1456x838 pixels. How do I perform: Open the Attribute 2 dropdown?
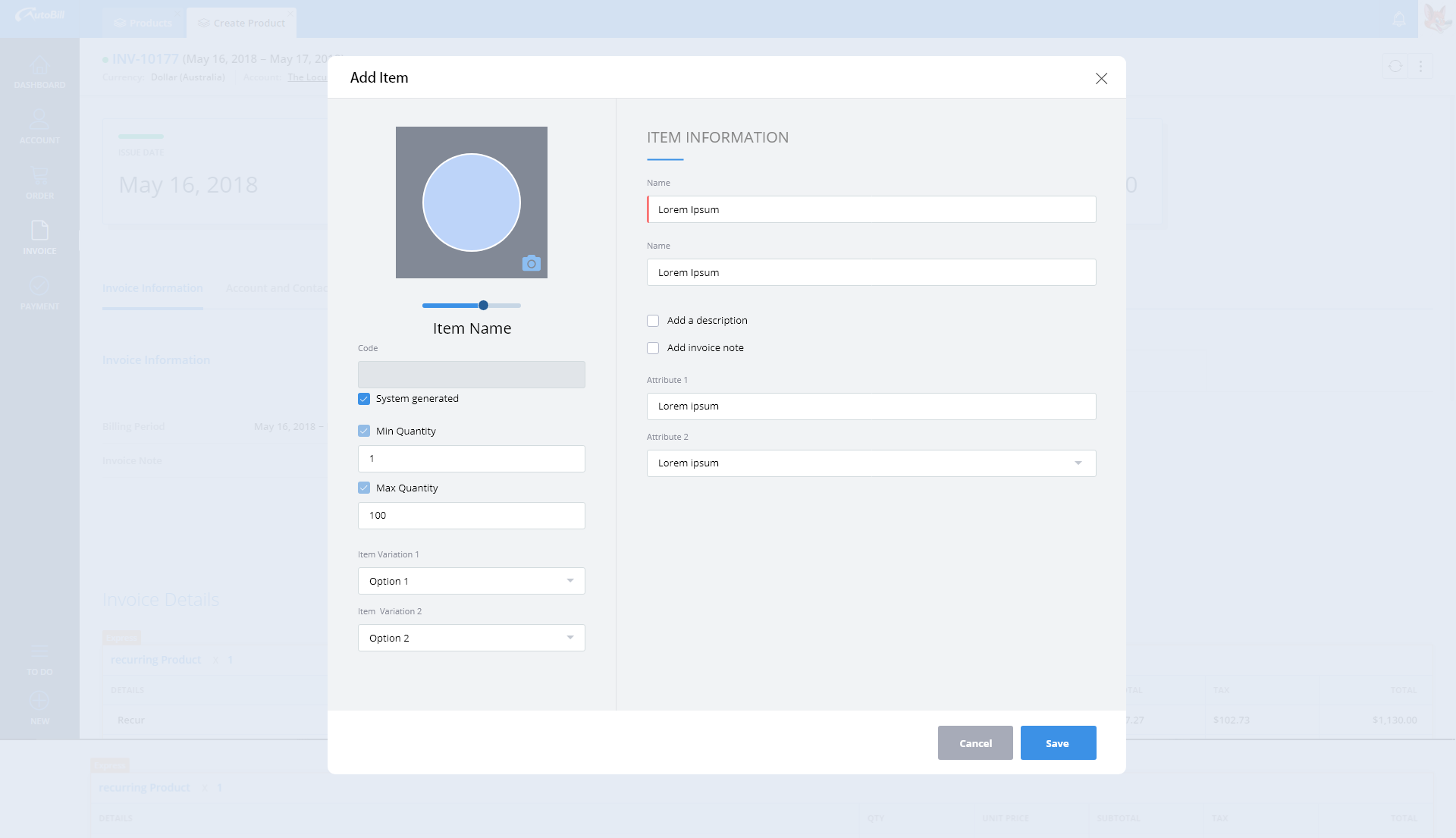click(871, 463)
